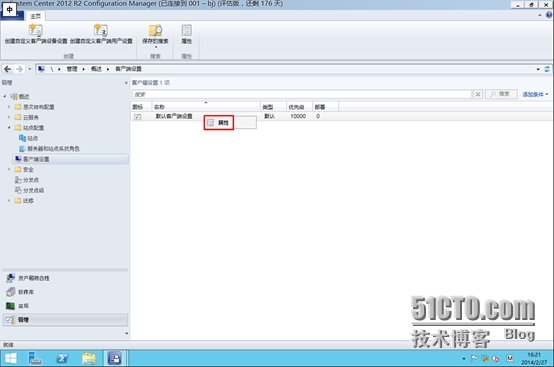Sort by the Name (名称) column header

click(206, 107)
